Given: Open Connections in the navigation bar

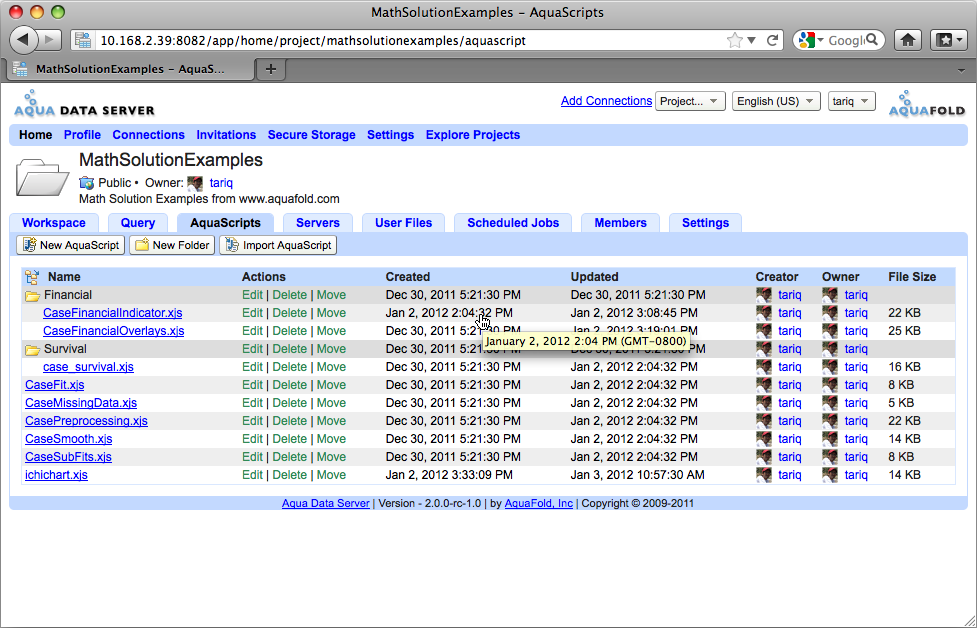Looking at the screenshot, I should [148, 135].
